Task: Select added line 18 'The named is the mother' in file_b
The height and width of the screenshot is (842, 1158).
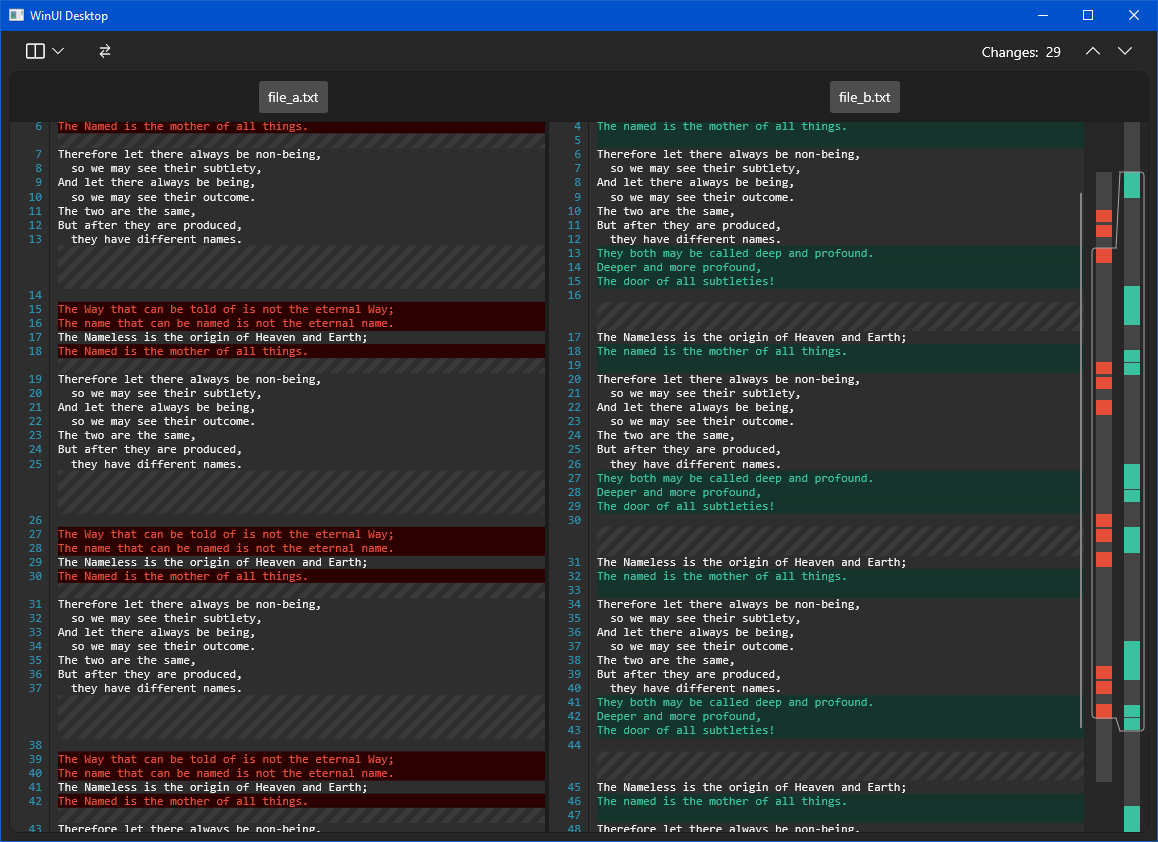Action: 840,352
